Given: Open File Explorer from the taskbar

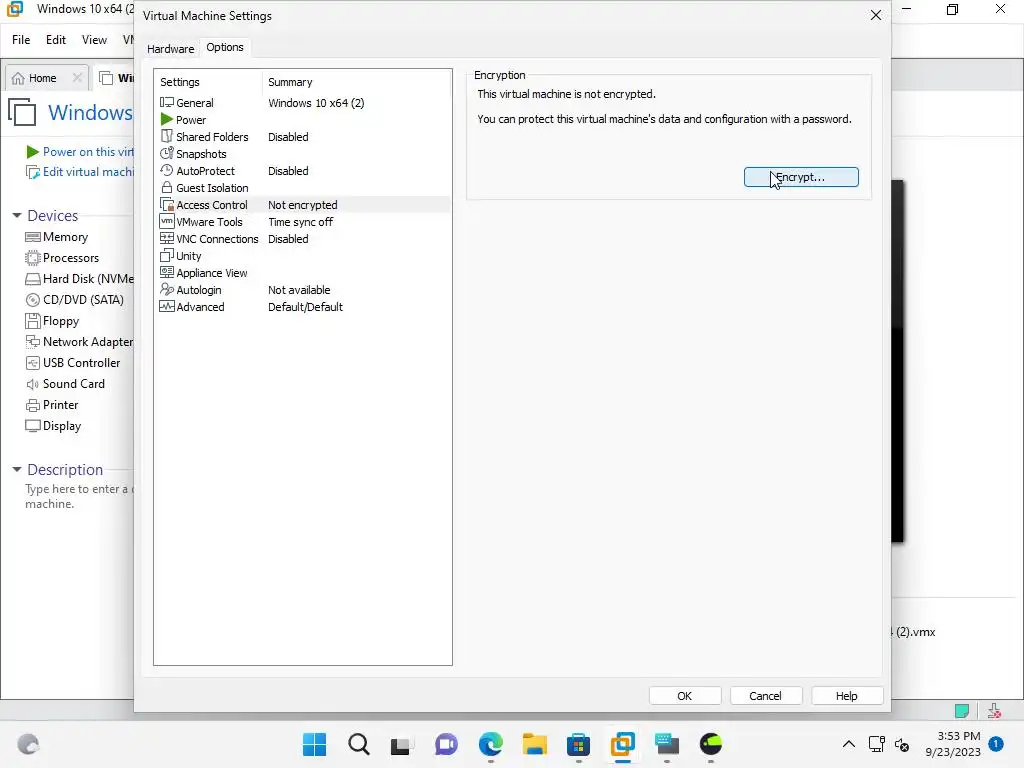Looking at the screenshot, I should click(x=534, y=744).
